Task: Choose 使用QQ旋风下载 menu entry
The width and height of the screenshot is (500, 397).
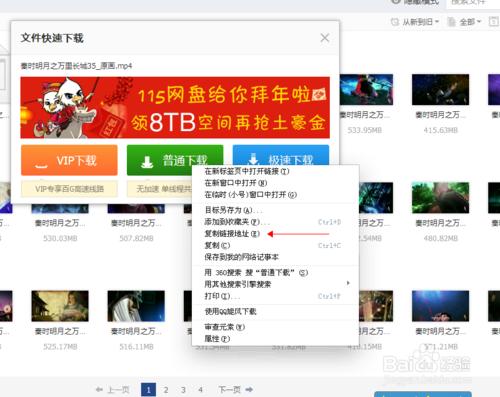Action: (230, 312)
